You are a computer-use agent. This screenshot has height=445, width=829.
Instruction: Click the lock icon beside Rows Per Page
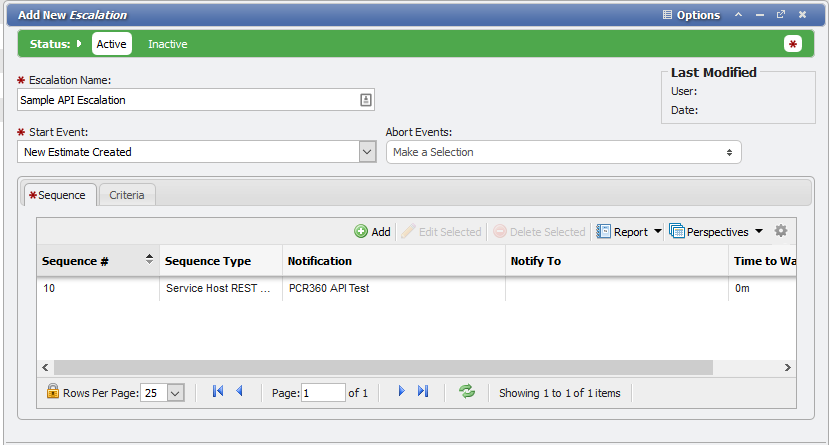coord(53,392)
